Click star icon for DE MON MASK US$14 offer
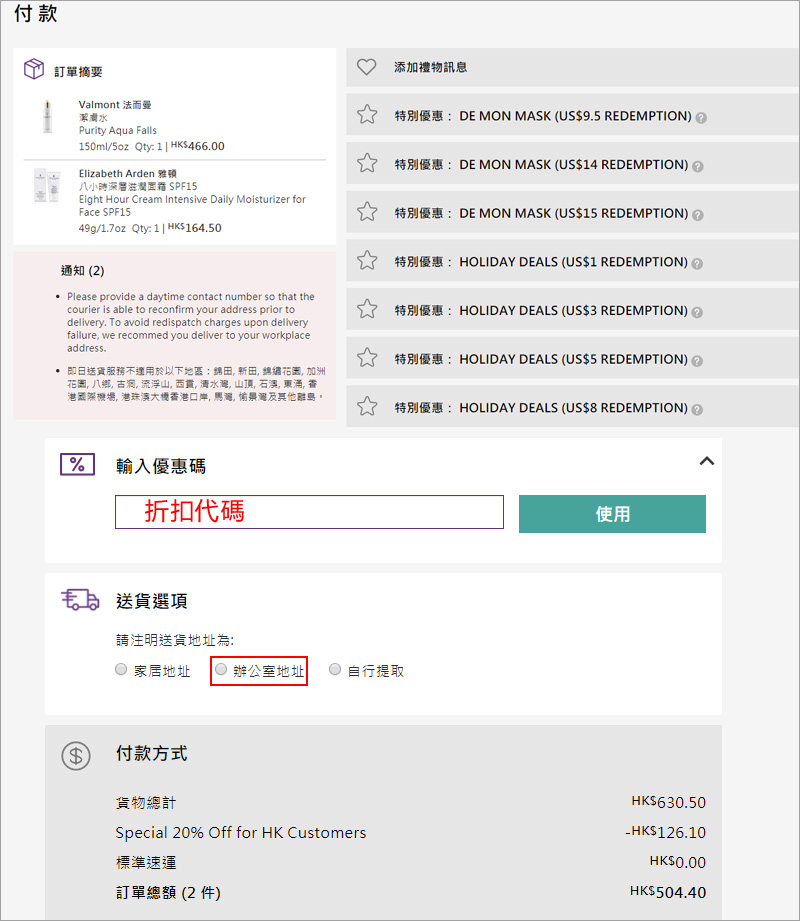Viewport: 800px width, 921px height. 367,164
